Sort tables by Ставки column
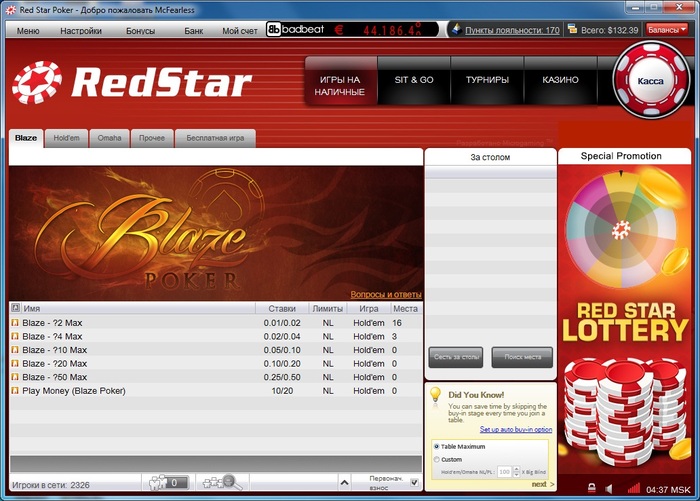The image size is (700, 501). coord(282,309)
